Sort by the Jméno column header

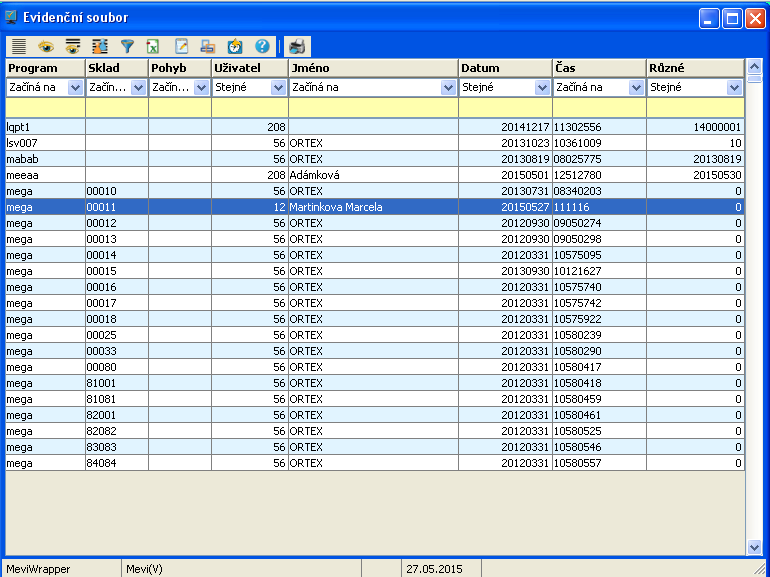[x=373, y=68]
